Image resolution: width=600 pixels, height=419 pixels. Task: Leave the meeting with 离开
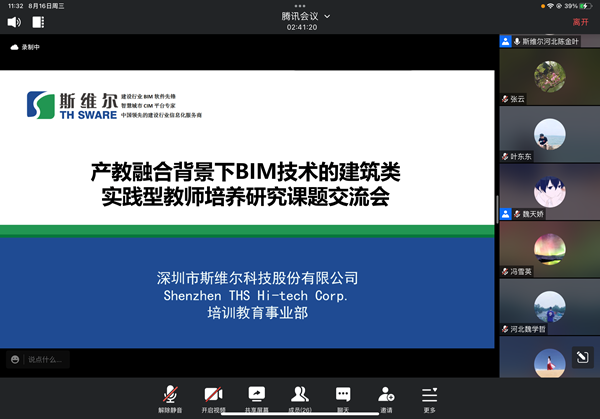coord(580,21)
